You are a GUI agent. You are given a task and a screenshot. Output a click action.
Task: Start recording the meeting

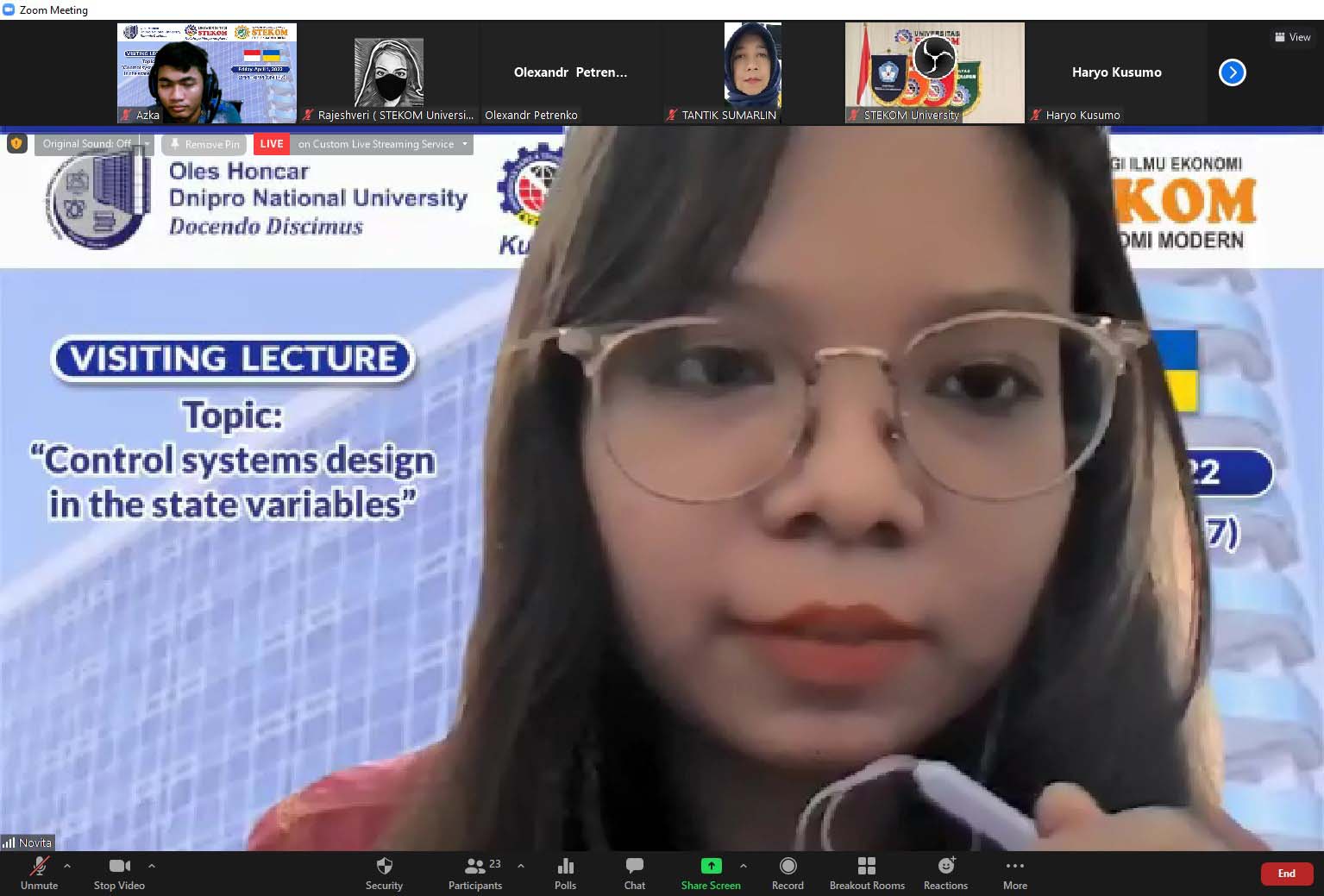(x=787, y=873)
